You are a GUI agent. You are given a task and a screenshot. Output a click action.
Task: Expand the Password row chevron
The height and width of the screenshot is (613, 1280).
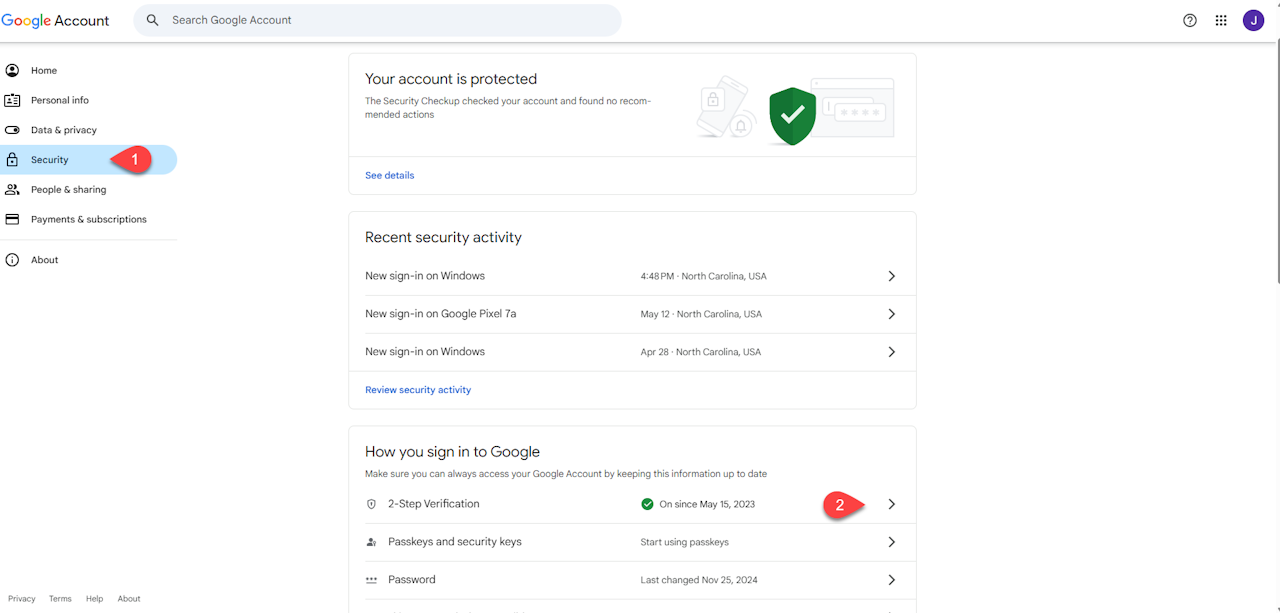pos(891,580)
